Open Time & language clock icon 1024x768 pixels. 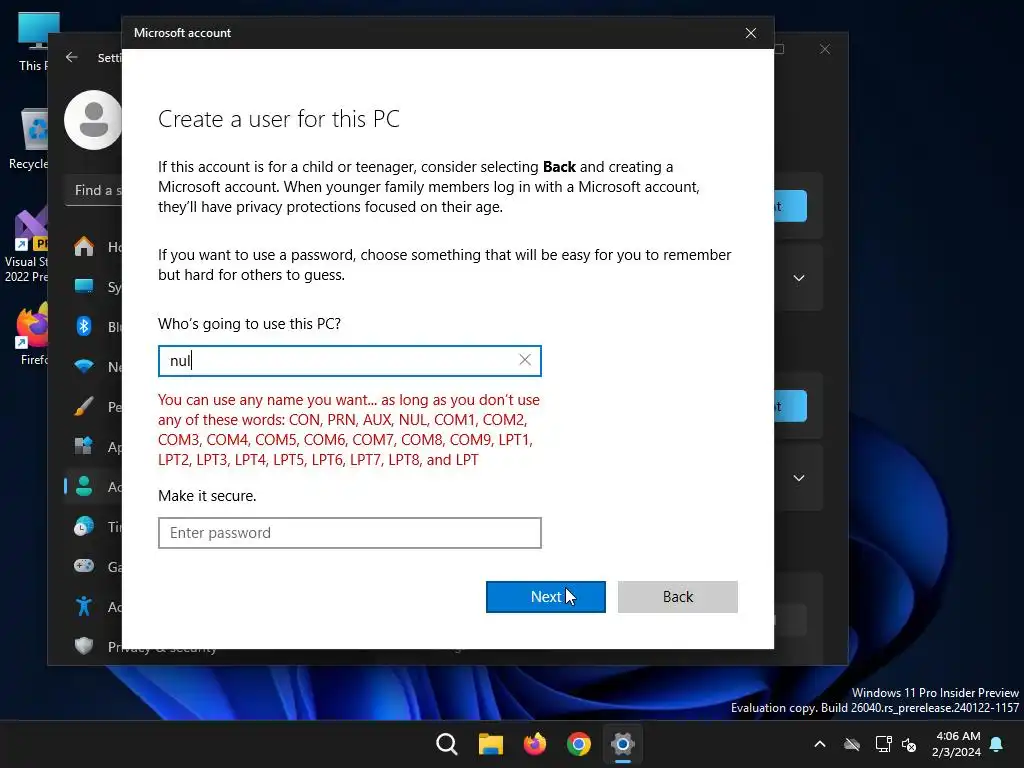(x=84, y=526)
